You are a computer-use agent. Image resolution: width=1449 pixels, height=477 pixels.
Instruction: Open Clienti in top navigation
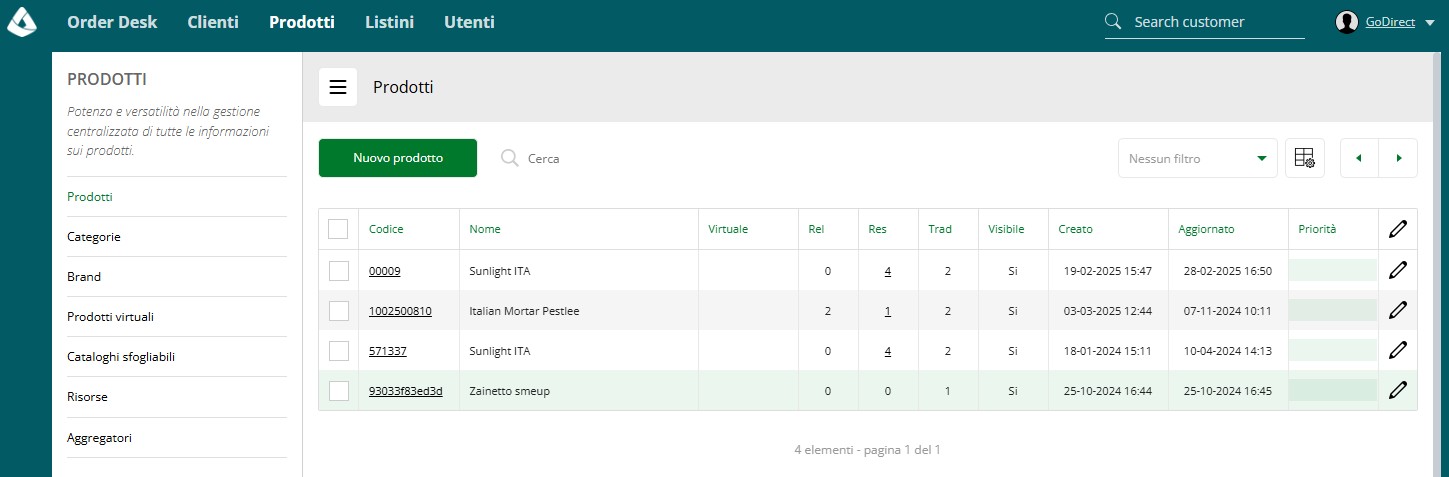click(213, 22)
